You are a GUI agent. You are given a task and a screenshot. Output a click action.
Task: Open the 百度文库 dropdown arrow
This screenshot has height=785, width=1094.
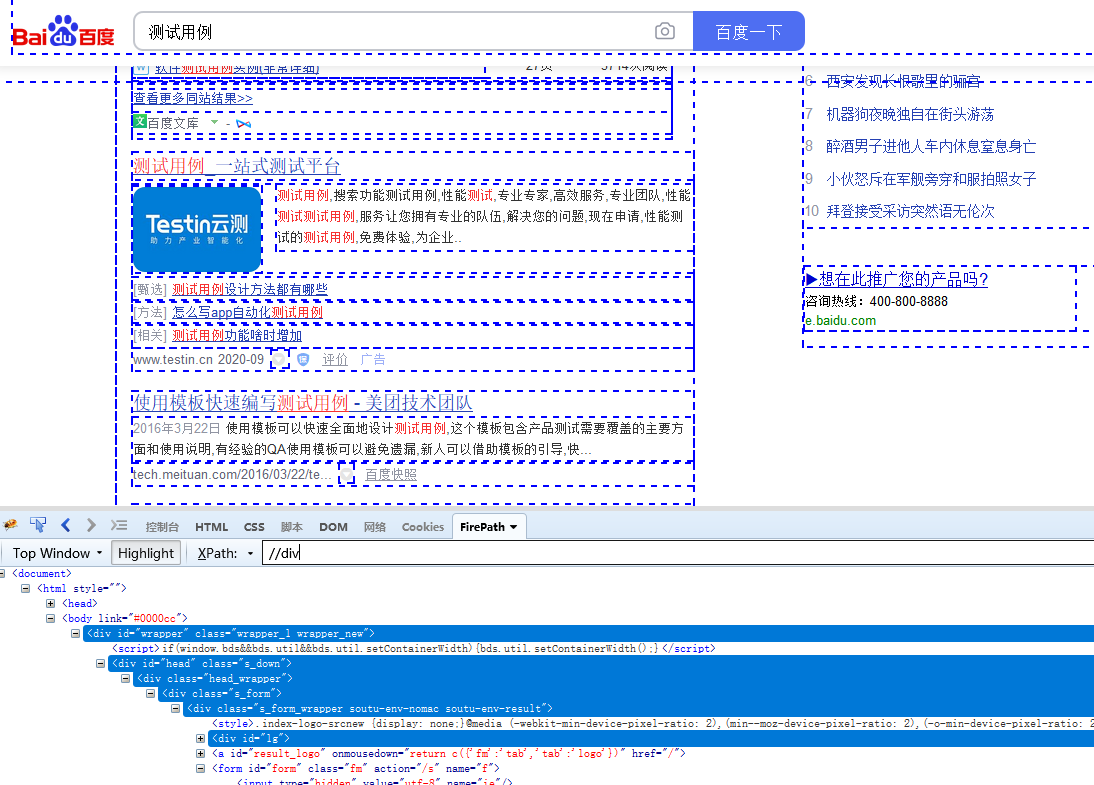[214, 123]
